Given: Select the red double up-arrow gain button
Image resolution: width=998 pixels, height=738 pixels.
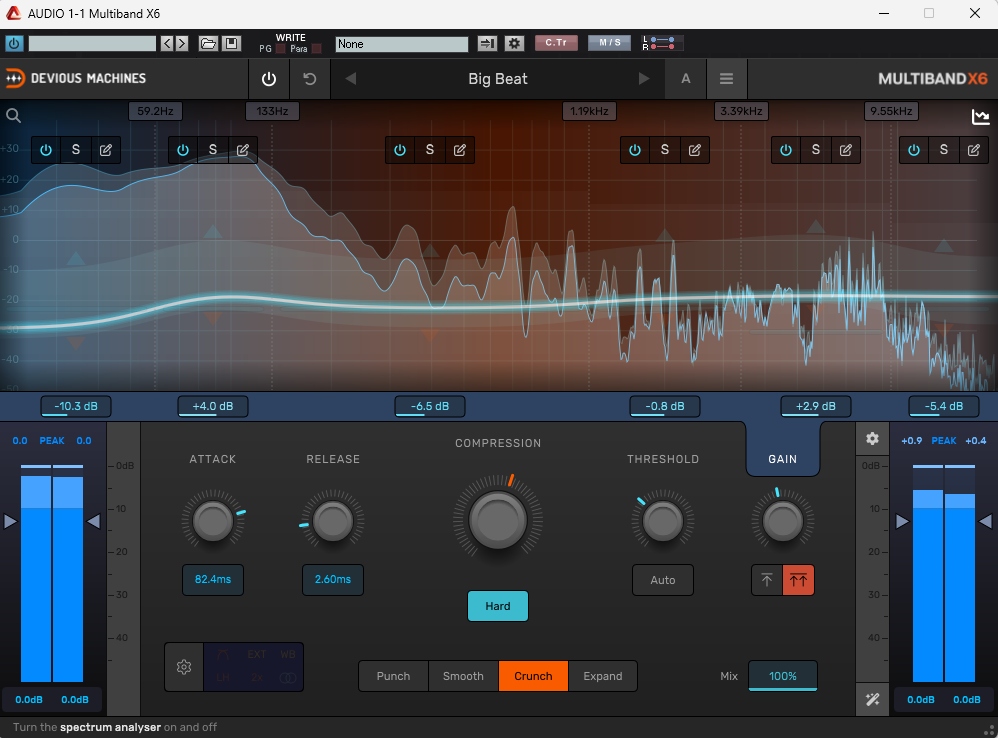Looking at the screenshot, I should pyautogui.click(x=798, y=580).
